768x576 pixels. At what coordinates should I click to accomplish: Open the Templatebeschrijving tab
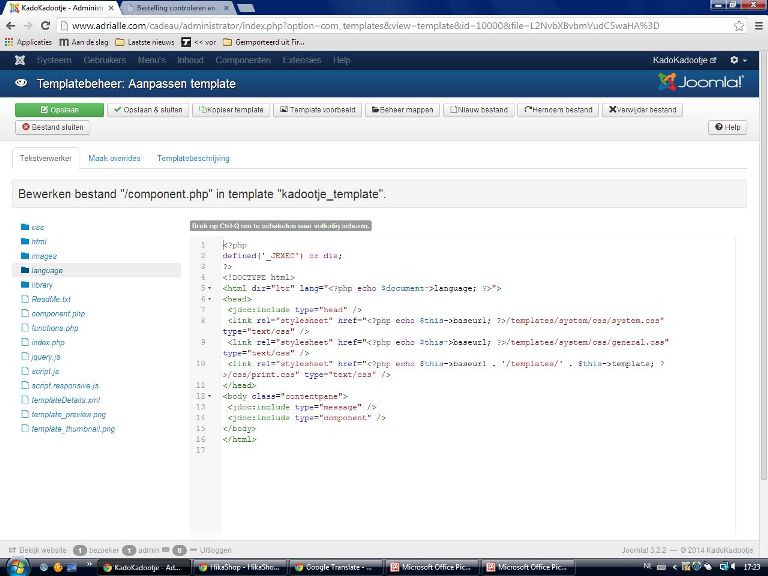(193, 158)
